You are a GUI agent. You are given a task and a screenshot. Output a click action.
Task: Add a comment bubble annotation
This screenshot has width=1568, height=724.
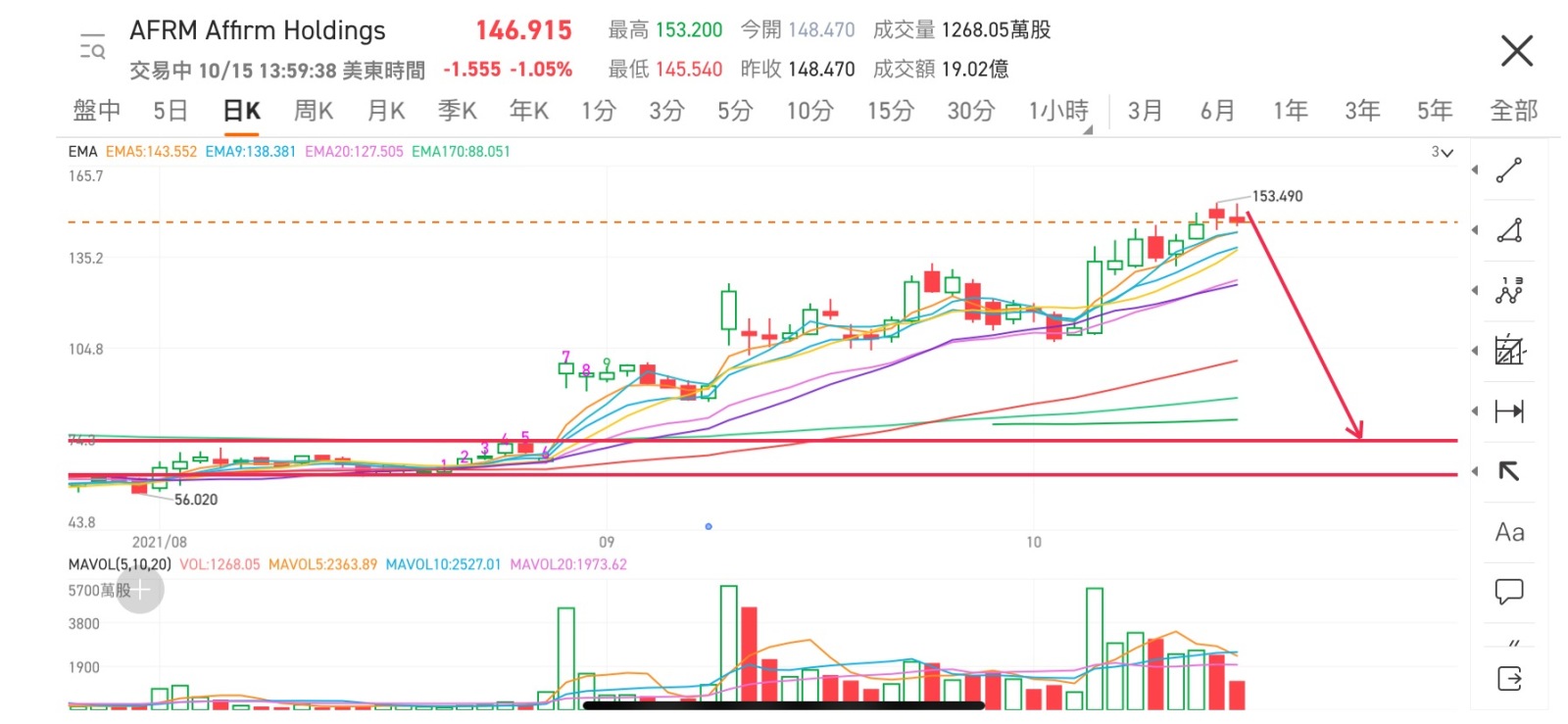click(x=1509, y=591)
